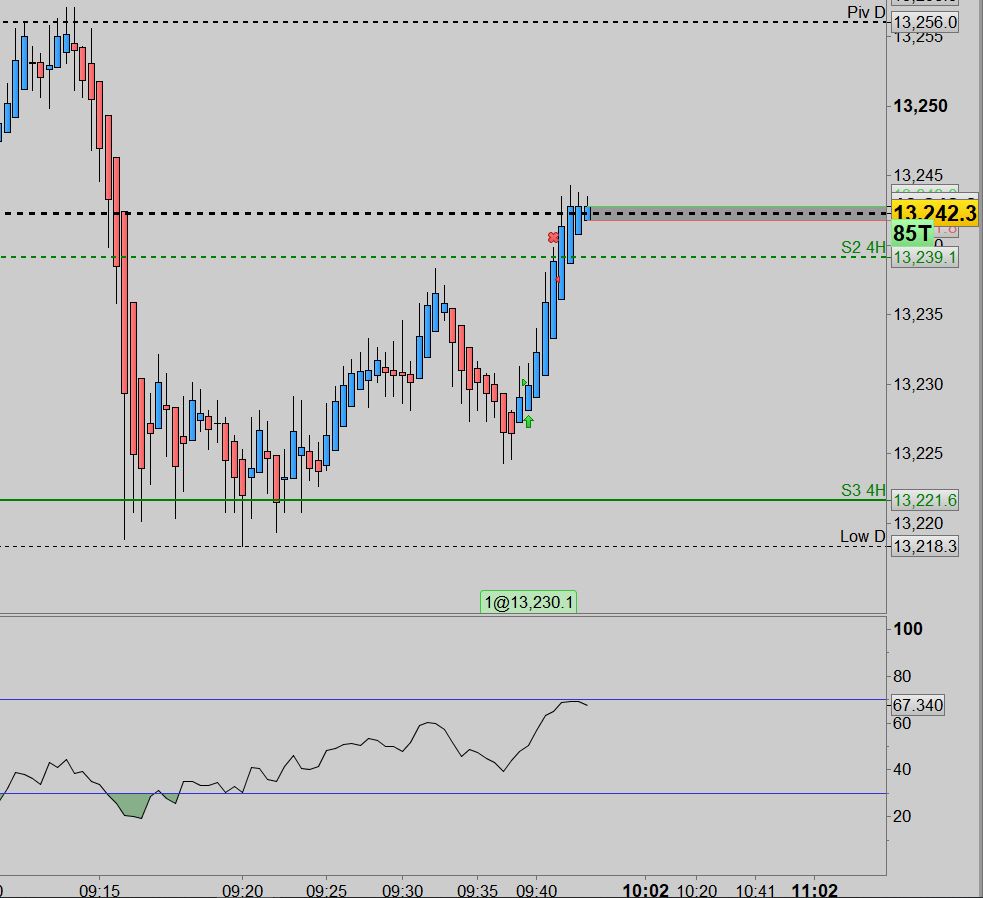Select the S3 4H support label
Screen dimensions: 983x898
click(x=863, y=490)
